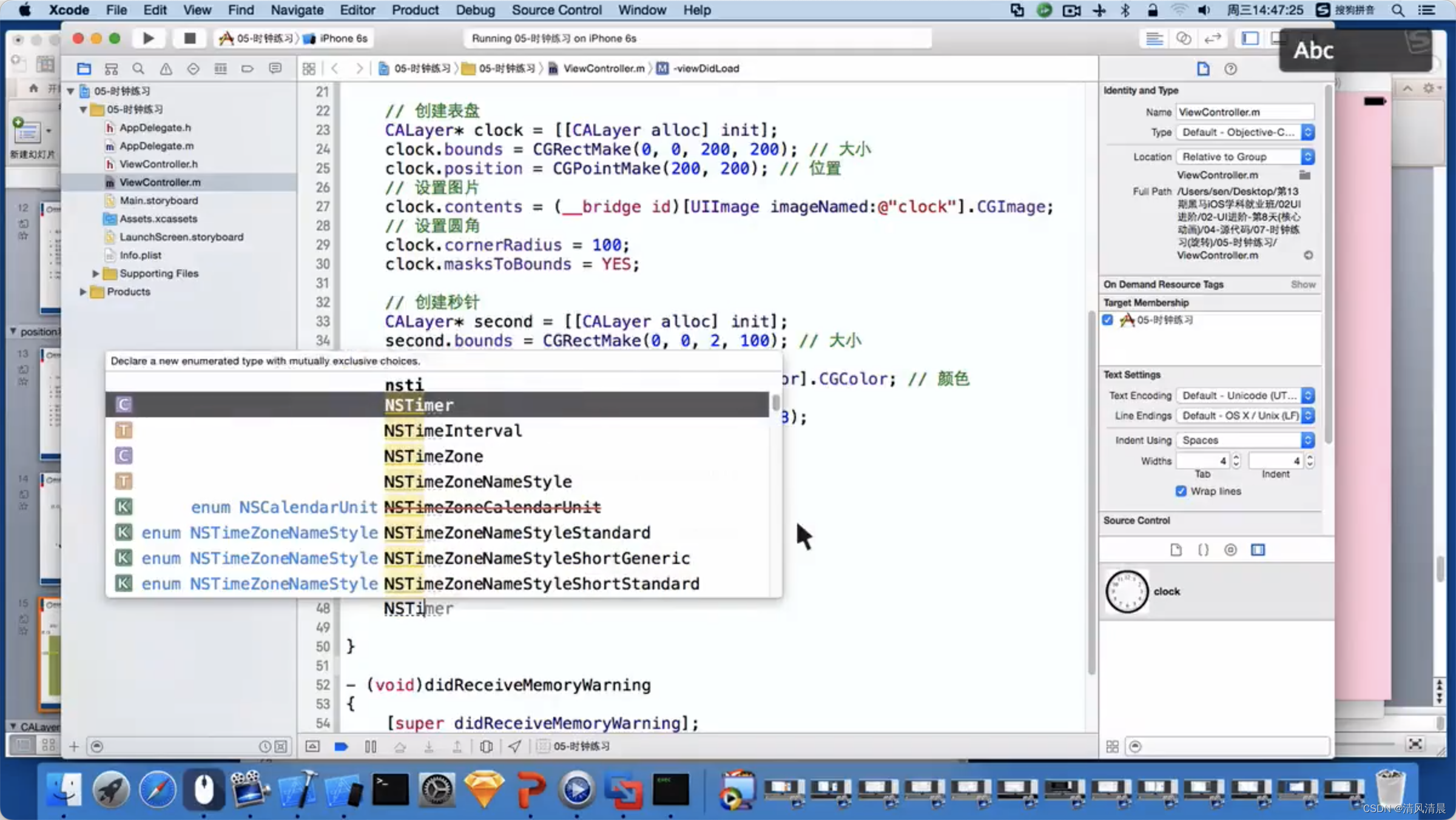
Task: Open the Indent Using Spaces dropdown
Action: [x=1245, y=440]
